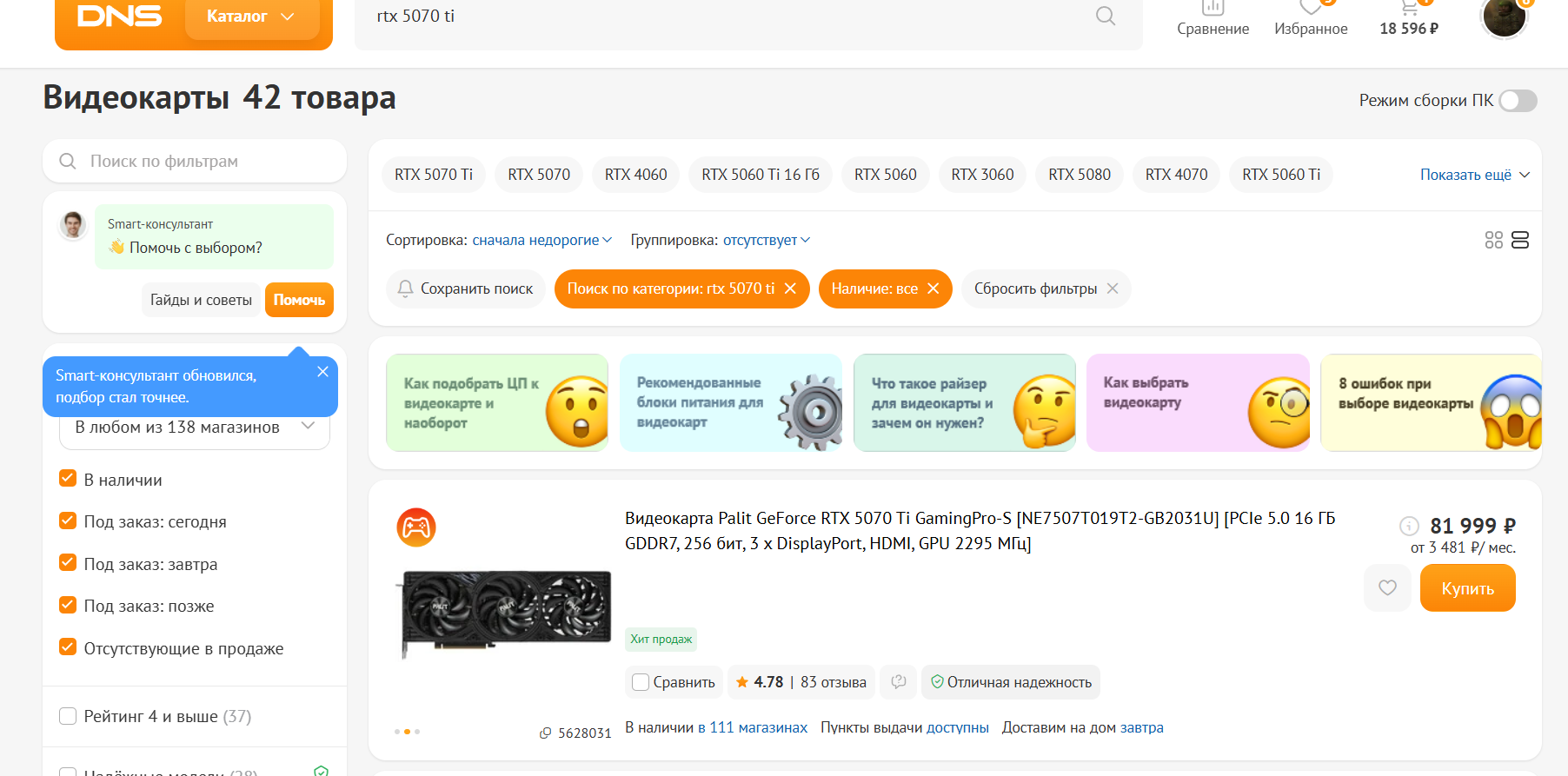The width and height of the screenshot is (1568, 776).
Task: Enable 'Рейтинг 4 и выше' checkbox
Action: pos(68,716)
